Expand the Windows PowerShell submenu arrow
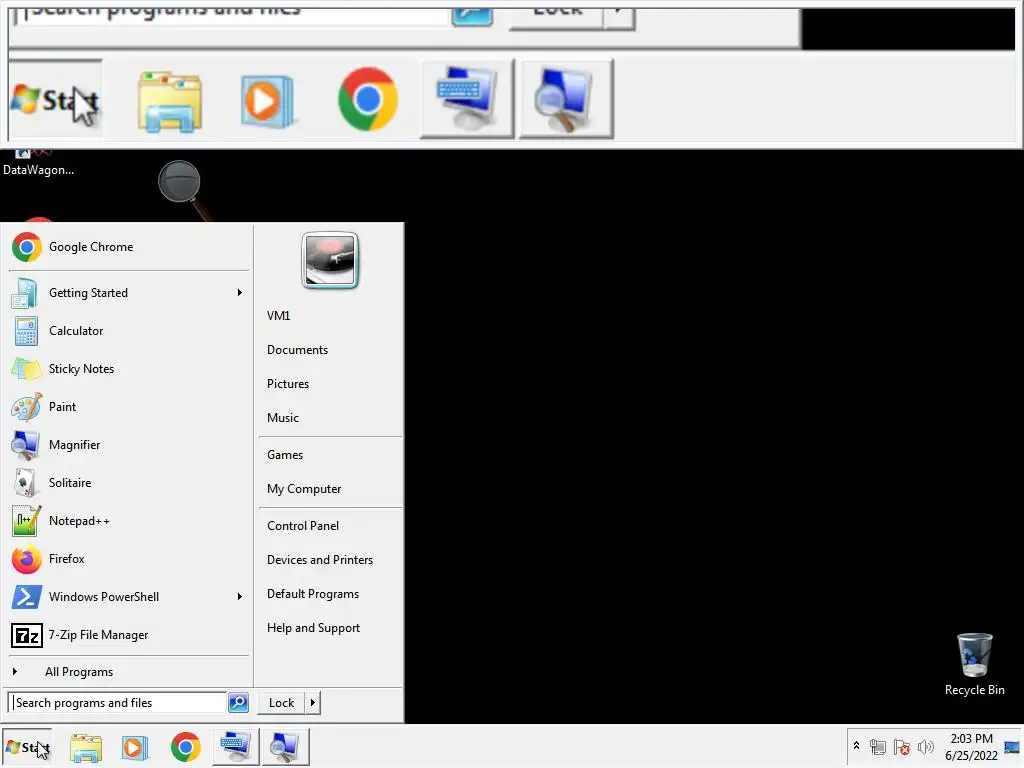The image size is (1024, 768). 240,596
